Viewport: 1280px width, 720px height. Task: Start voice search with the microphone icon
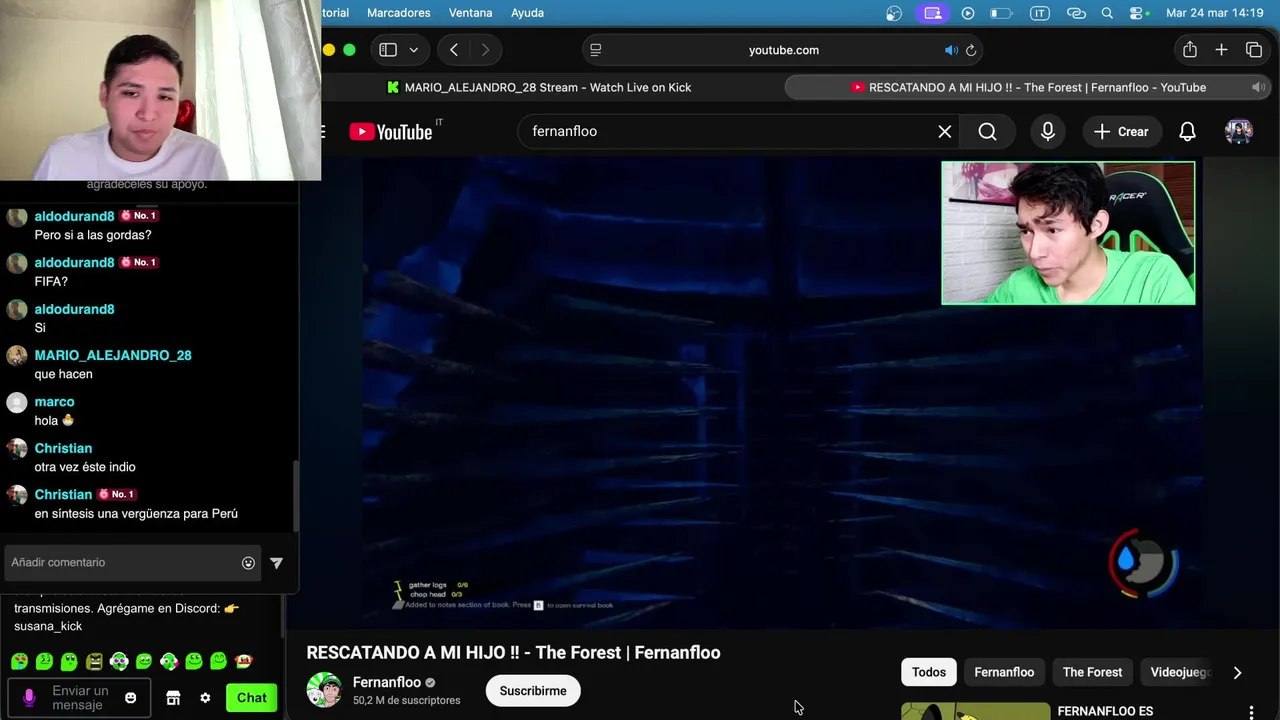pyautogui.click(x=1047, y=131)
